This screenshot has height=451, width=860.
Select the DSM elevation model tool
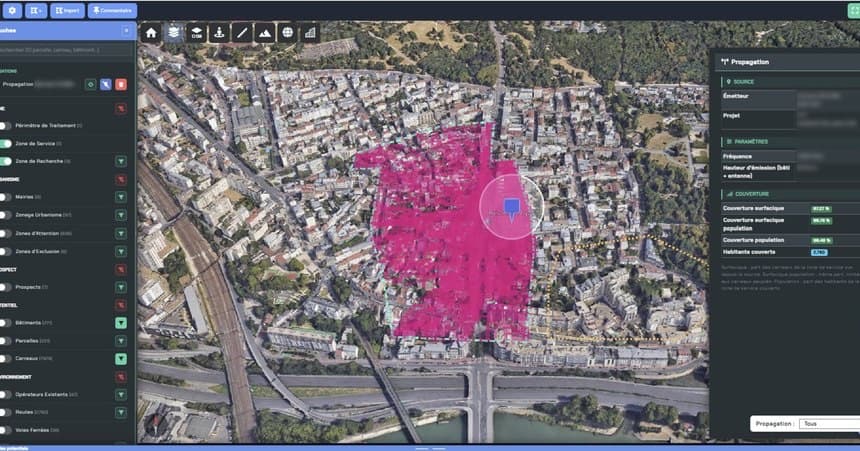(x=196, y=33)
